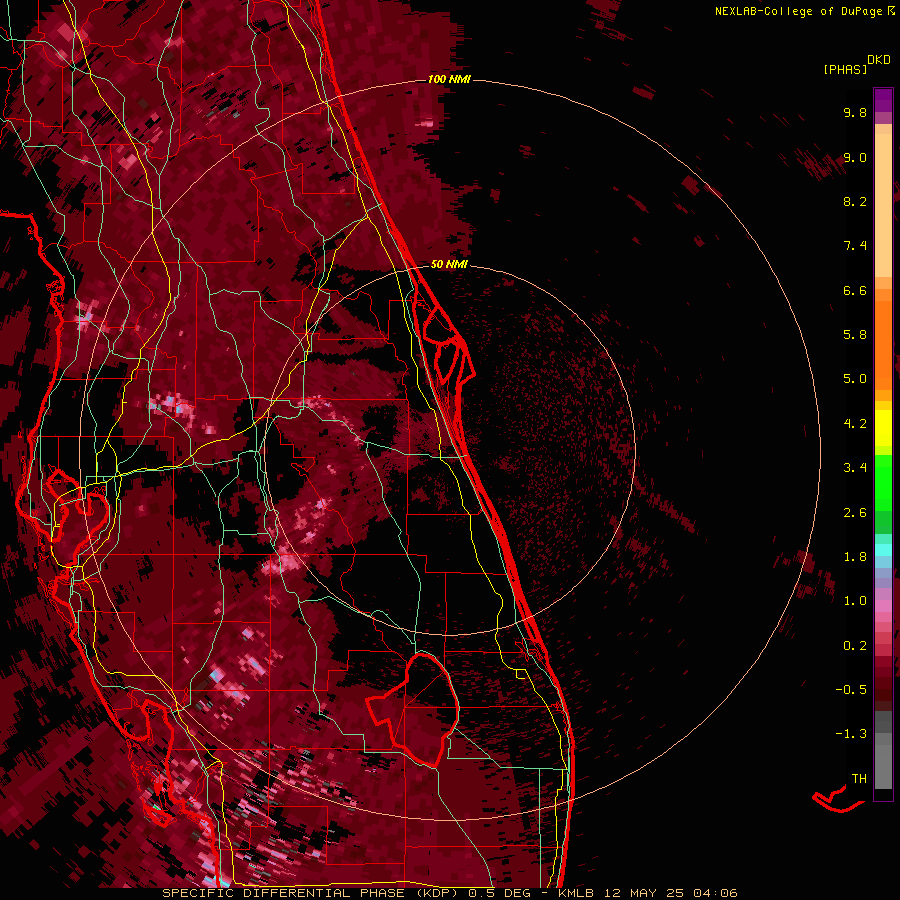Click the 100 NMI range ring label

coord(449,79)
